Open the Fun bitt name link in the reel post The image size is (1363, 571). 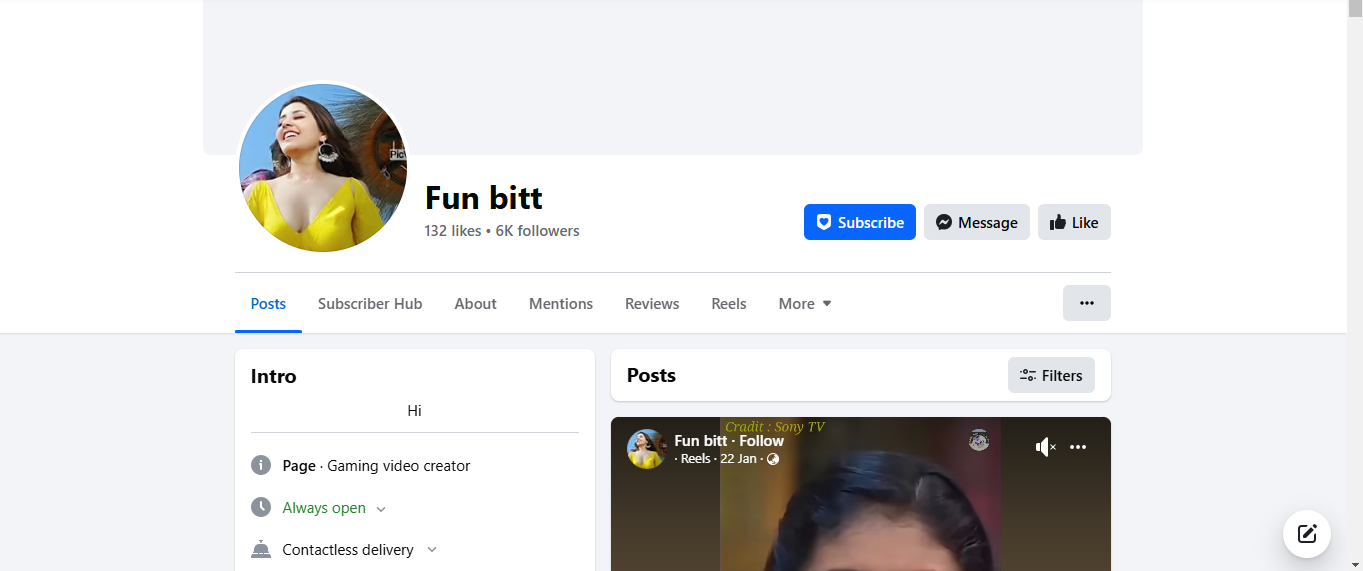(701, 441)
